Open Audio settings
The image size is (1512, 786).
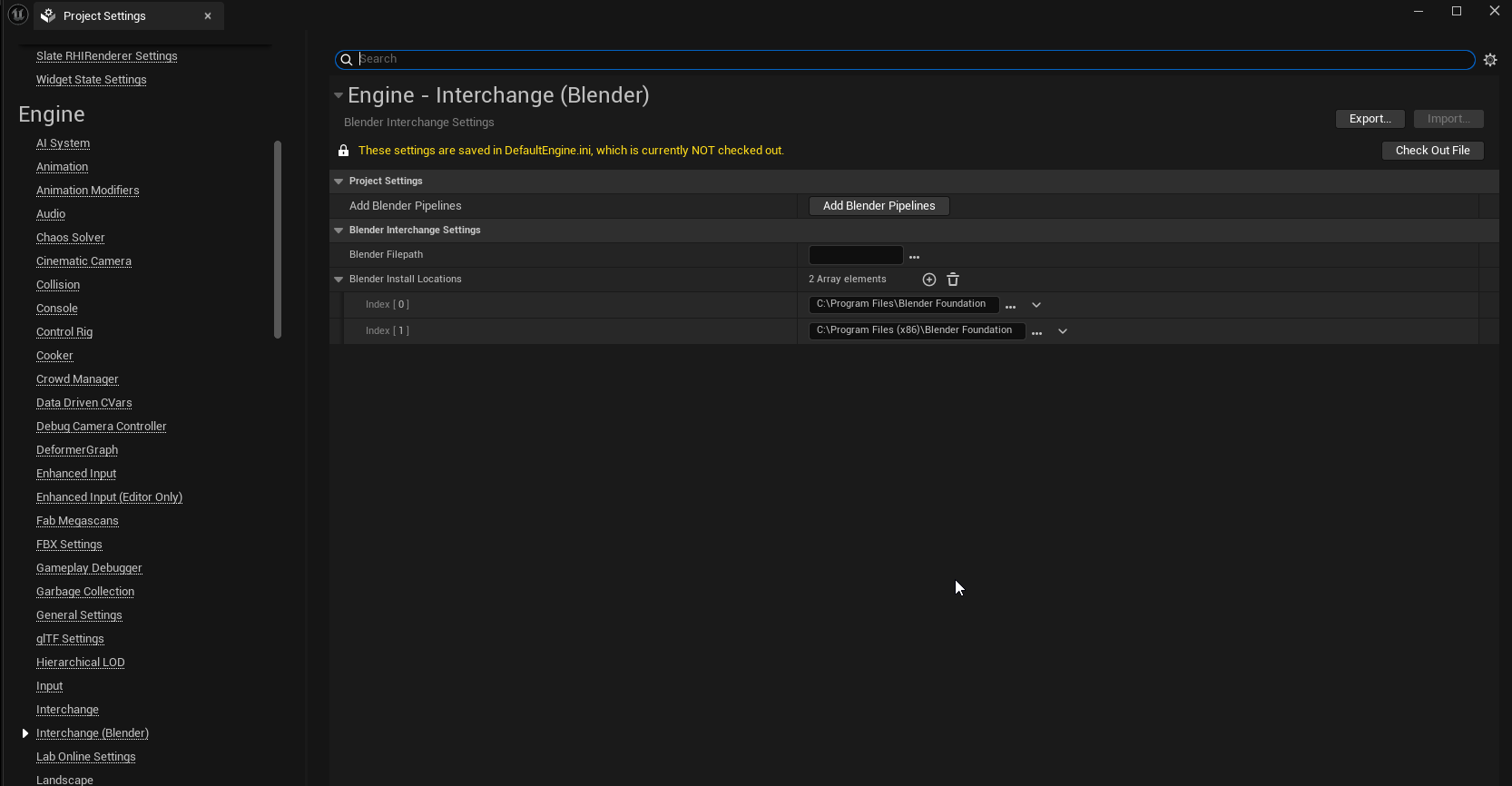pos(51,214)
